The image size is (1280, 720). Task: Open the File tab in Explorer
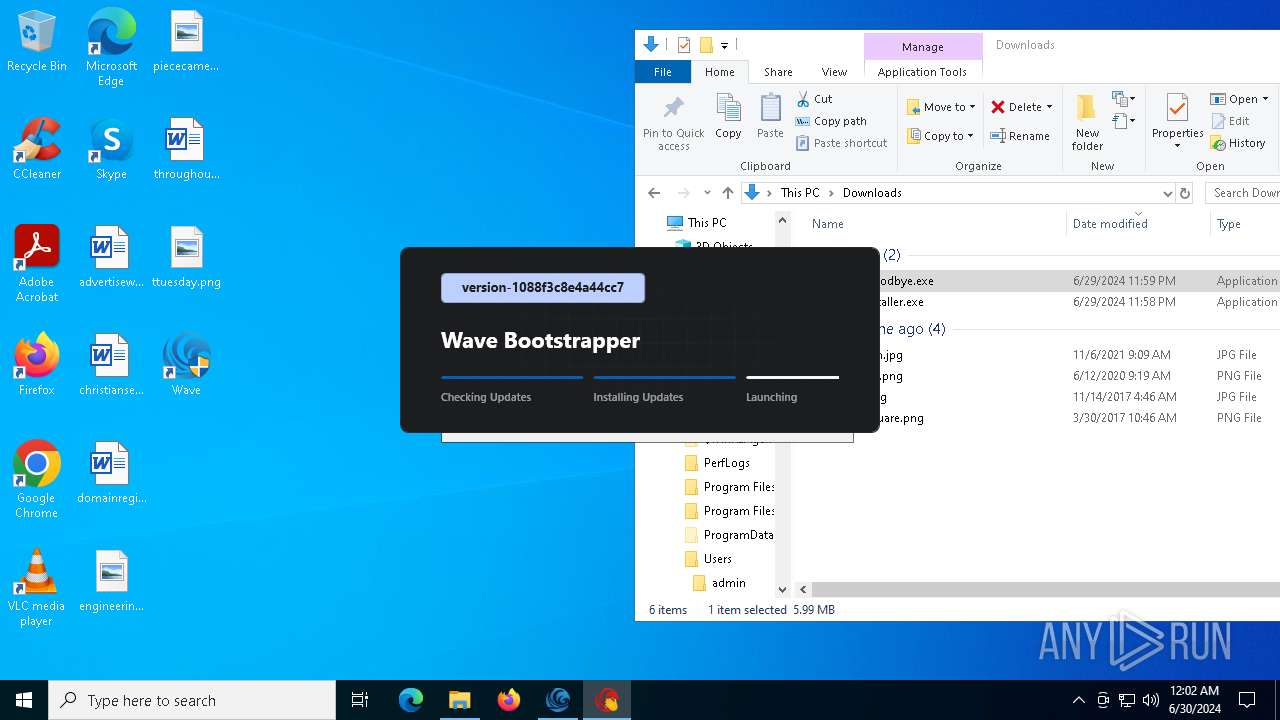[x=662, y=72]
